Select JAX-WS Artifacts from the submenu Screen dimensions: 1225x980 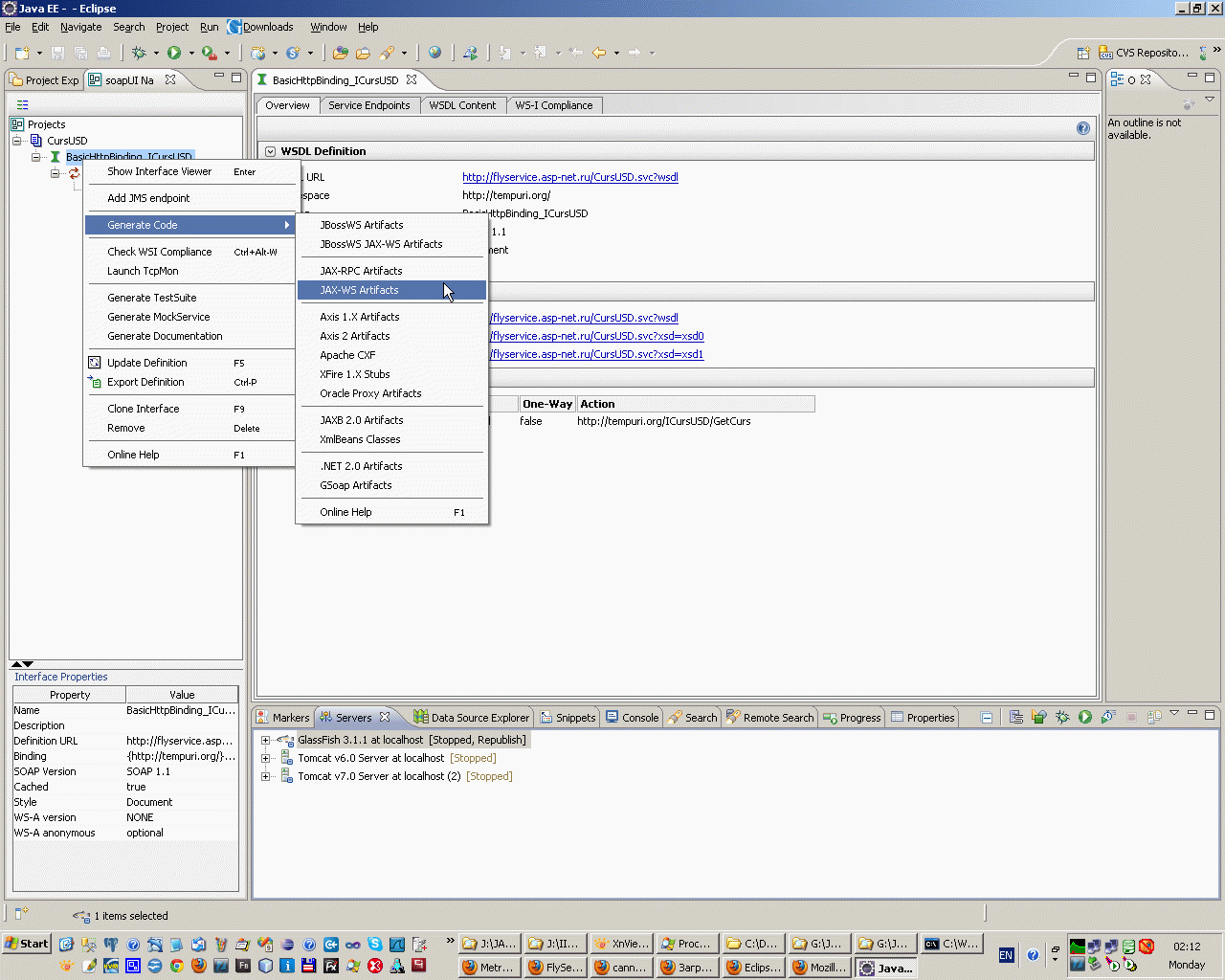359,290
